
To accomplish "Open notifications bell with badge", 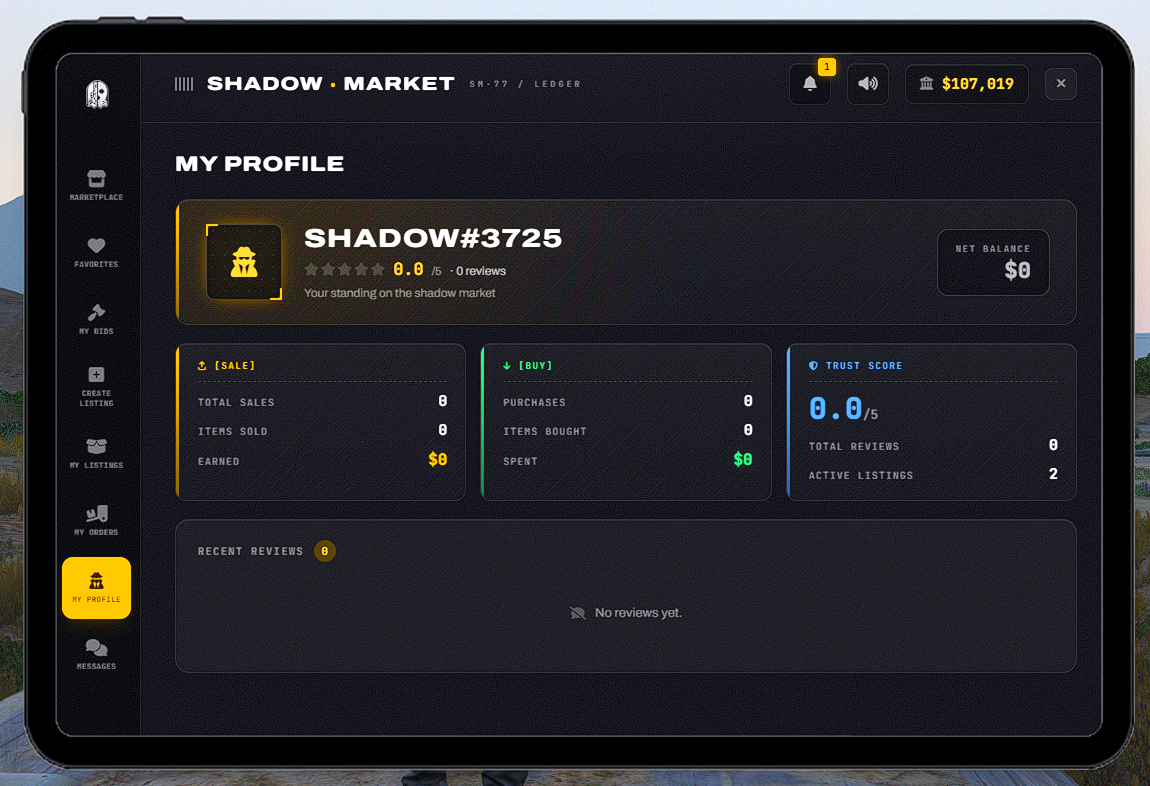I will click(x=810, y=84).
